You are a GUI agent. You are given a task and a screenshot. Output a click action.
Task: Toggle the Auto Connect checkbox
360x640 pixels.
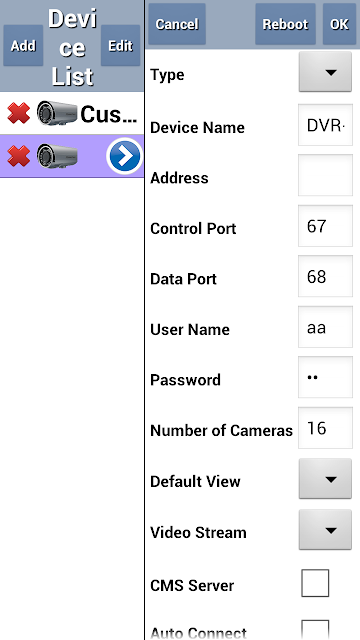[x=315, y=630]
